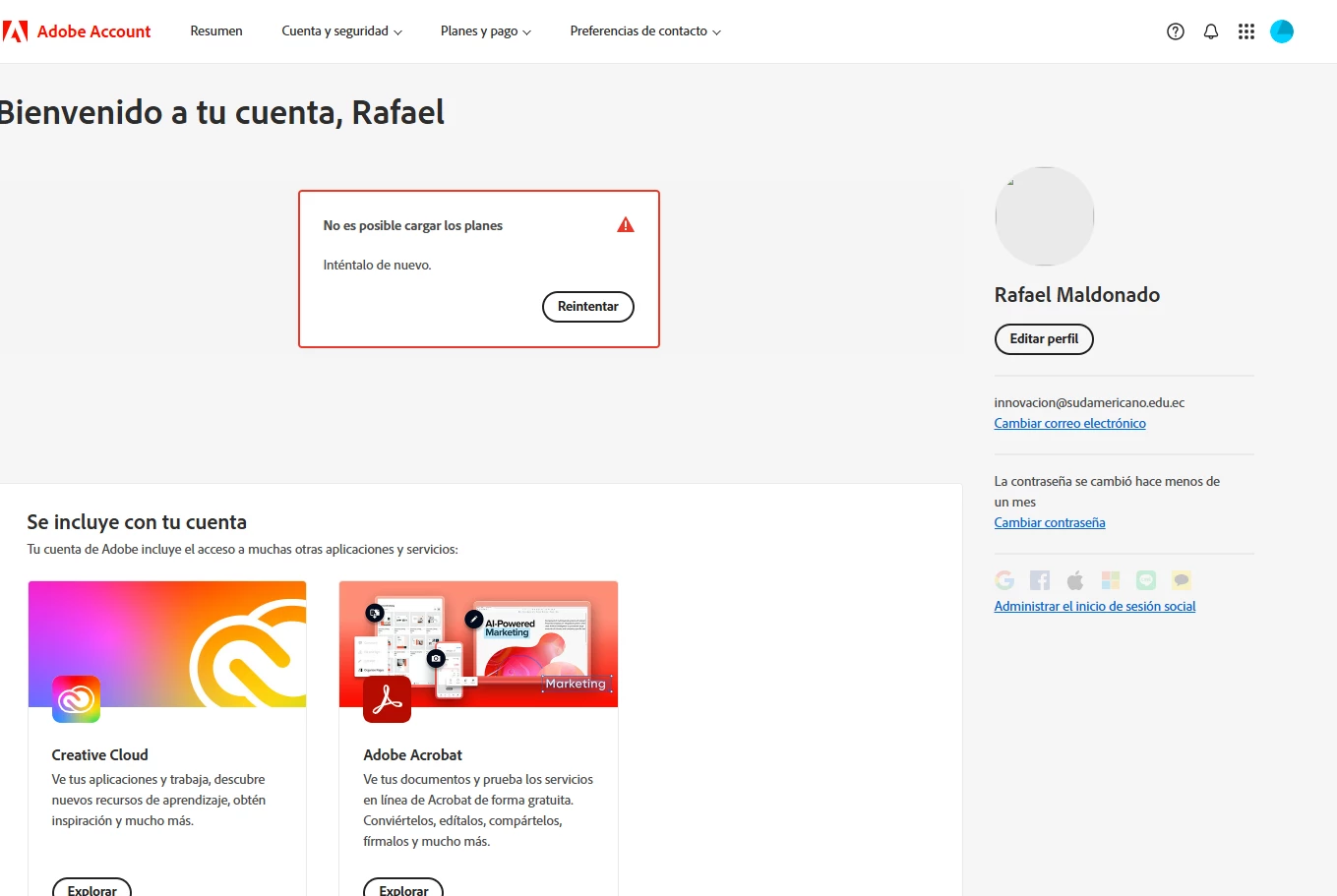
Task: Open Cambiar correo electrónico link
Action: (x=1069, y=424)
